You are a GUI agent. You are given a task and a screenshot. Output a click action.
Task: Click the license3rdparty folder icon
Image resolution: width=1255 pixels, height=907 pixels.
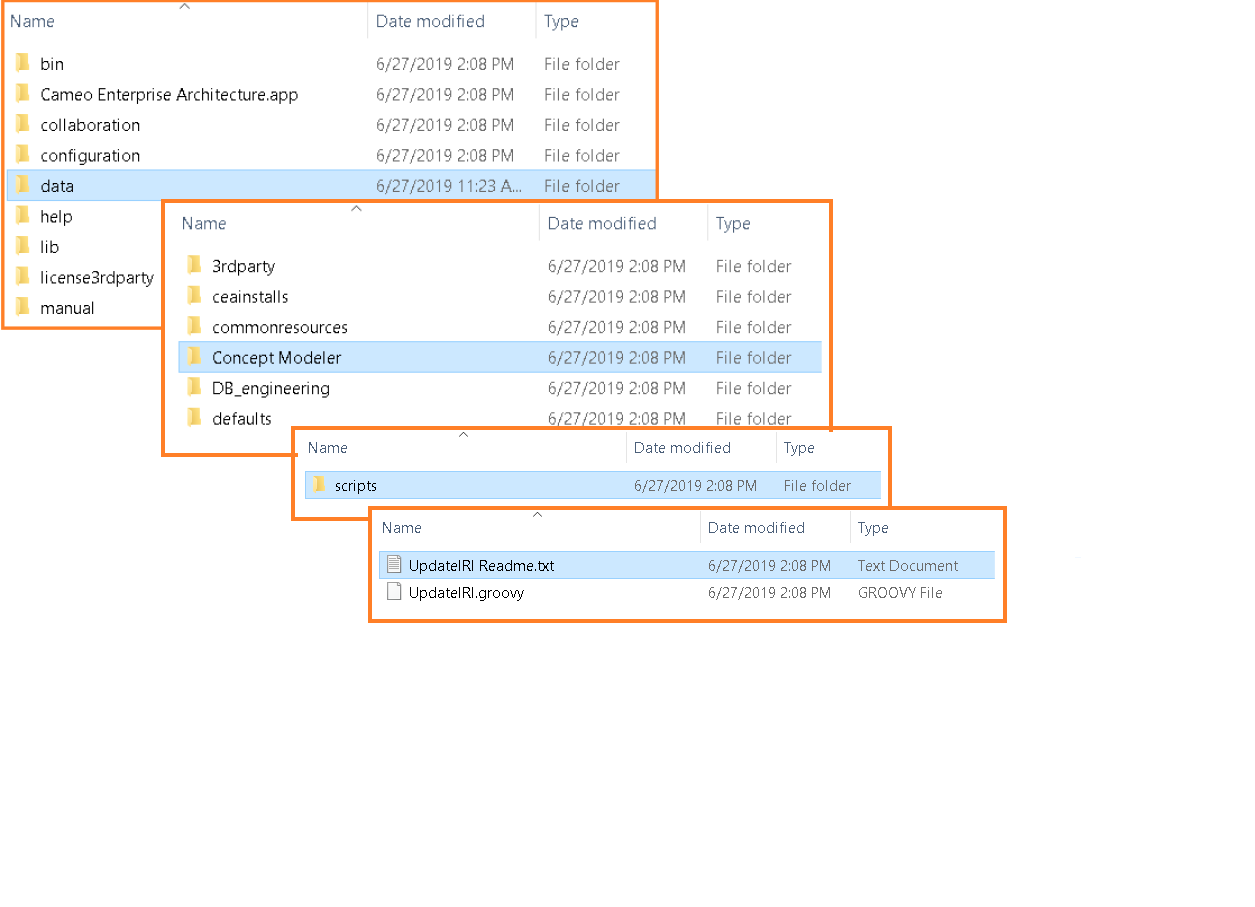(x=23, y=277)
